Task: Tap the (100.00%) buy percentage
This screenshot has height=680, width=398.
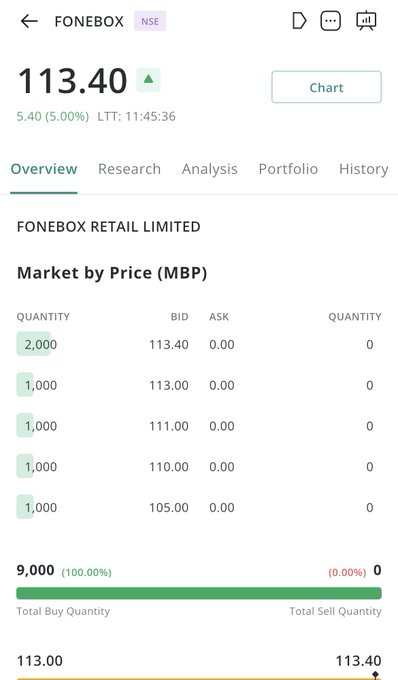Action: coord(86,572)
